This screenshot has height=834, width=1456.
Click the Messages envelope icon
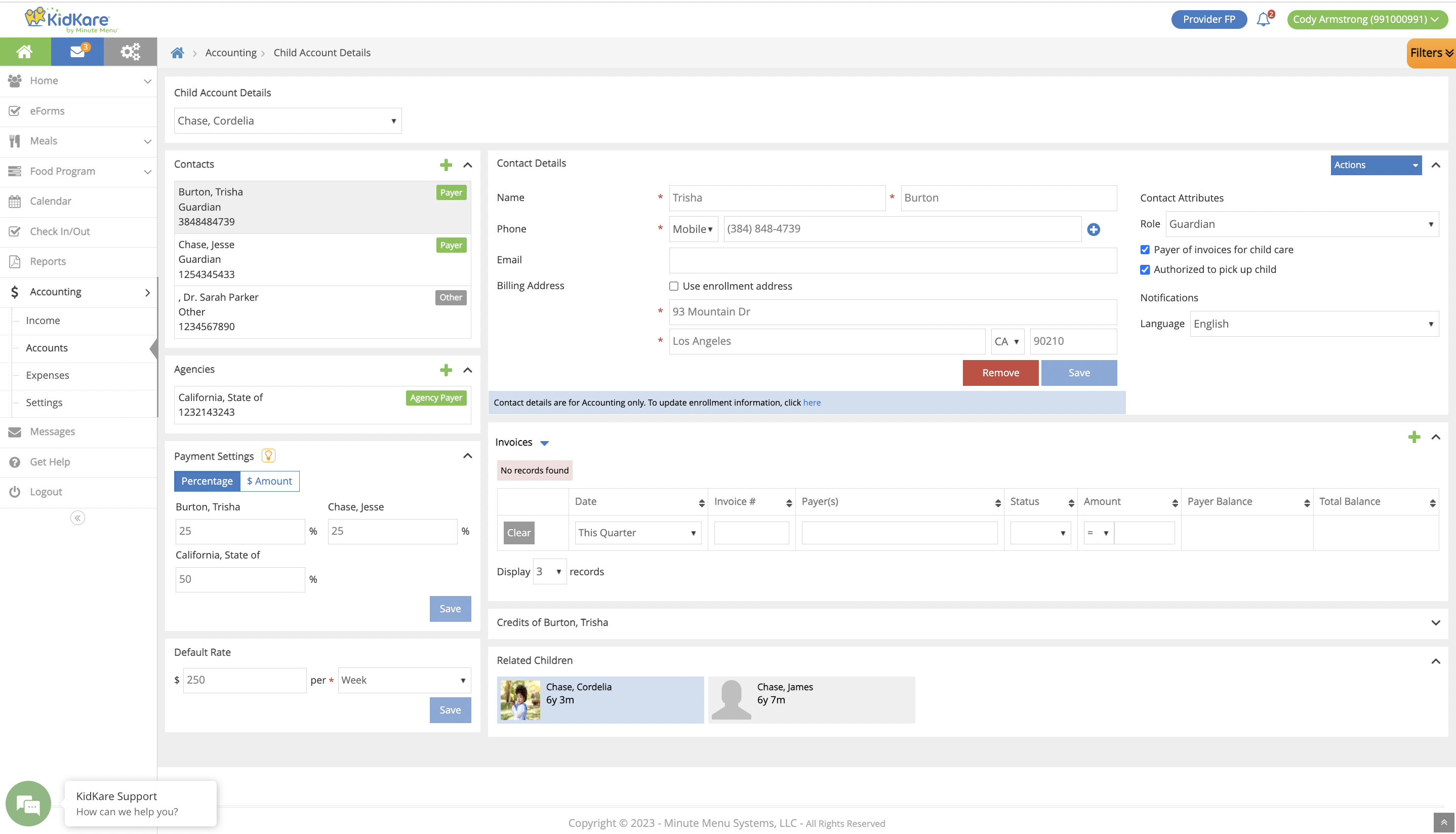[x=14, y=431]
